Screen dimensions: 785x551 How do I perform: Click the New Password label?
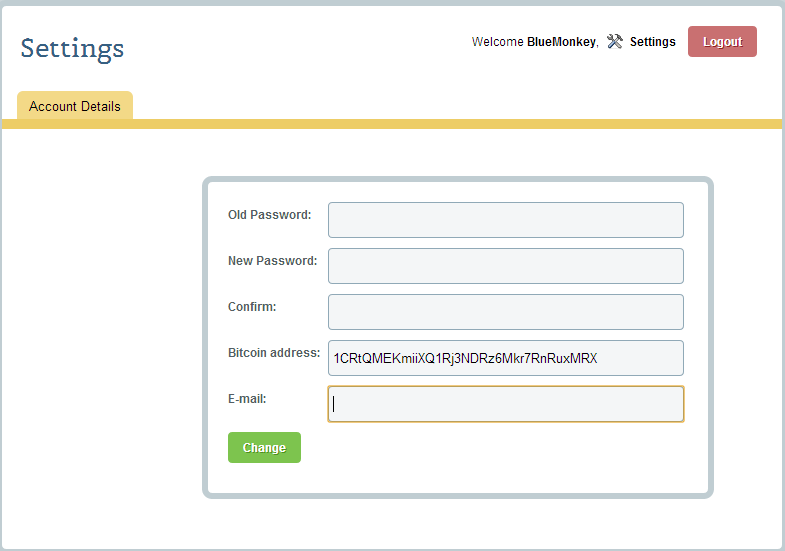(x=272, y=261)
